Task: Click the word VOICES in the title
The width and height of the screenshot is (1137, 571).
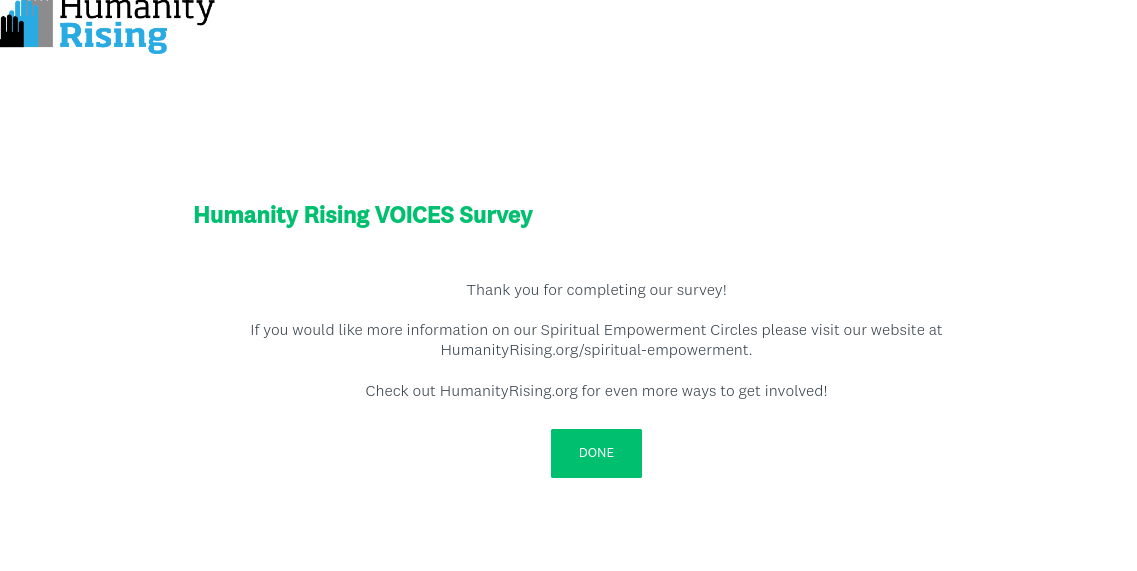Action: (414, 215)
